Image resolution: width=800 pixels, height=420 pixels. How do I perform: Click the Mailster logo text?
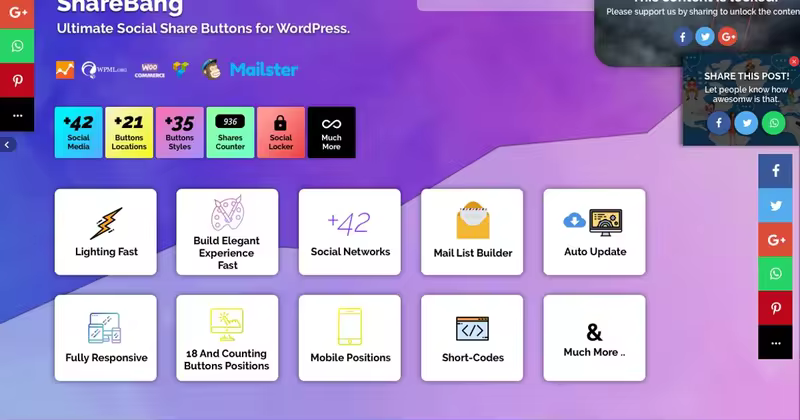pyautogui.click(x=264, y=69)
